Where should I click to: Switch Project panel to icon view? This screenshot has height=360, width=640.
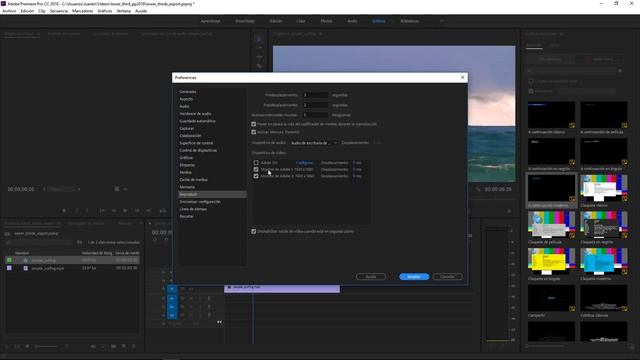27,347
